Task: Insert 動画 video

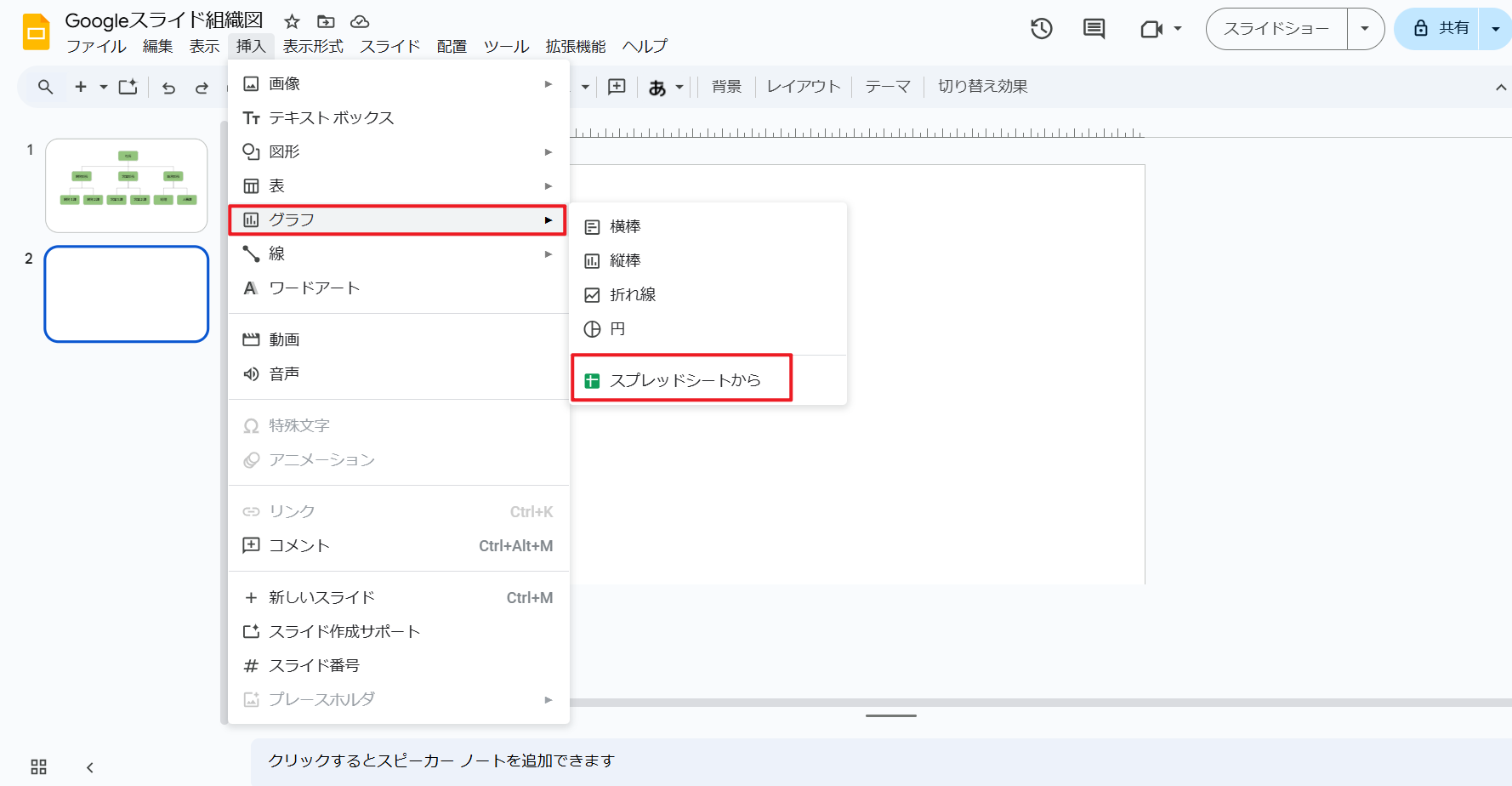Action: tap(398, 340)
